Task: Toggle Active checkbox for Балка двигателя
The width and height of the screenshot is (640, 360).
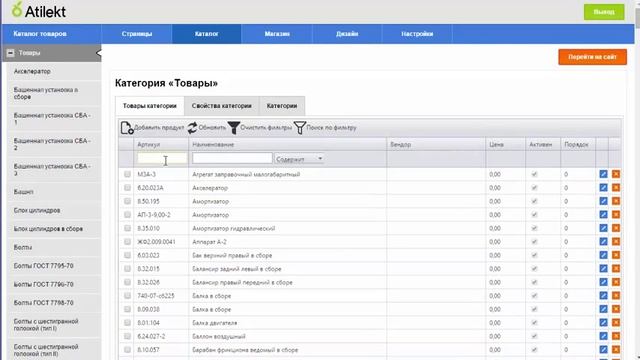Action: pos(534,322)
